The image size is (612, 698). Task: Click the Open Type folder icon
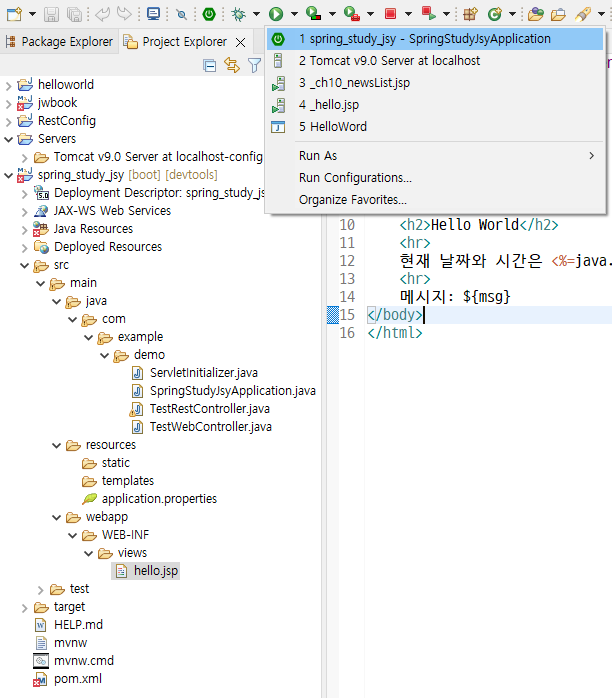pos(535,14)
